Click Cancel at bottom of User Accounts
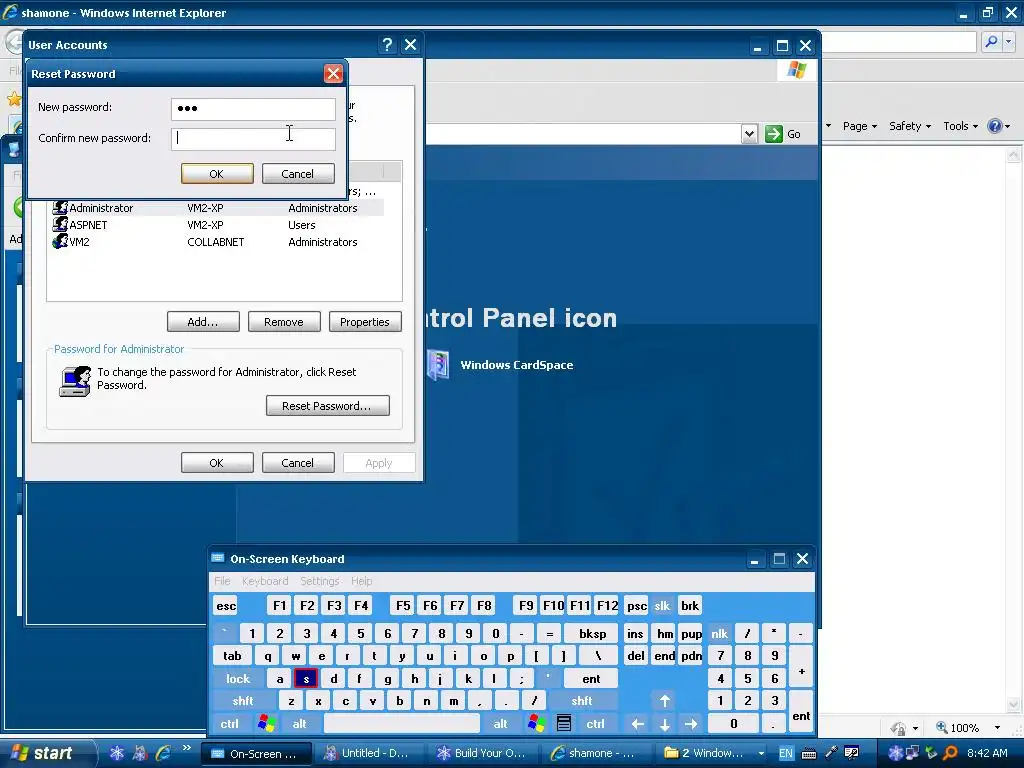The width and height of the screenshot is (1024, 768). 298,462
